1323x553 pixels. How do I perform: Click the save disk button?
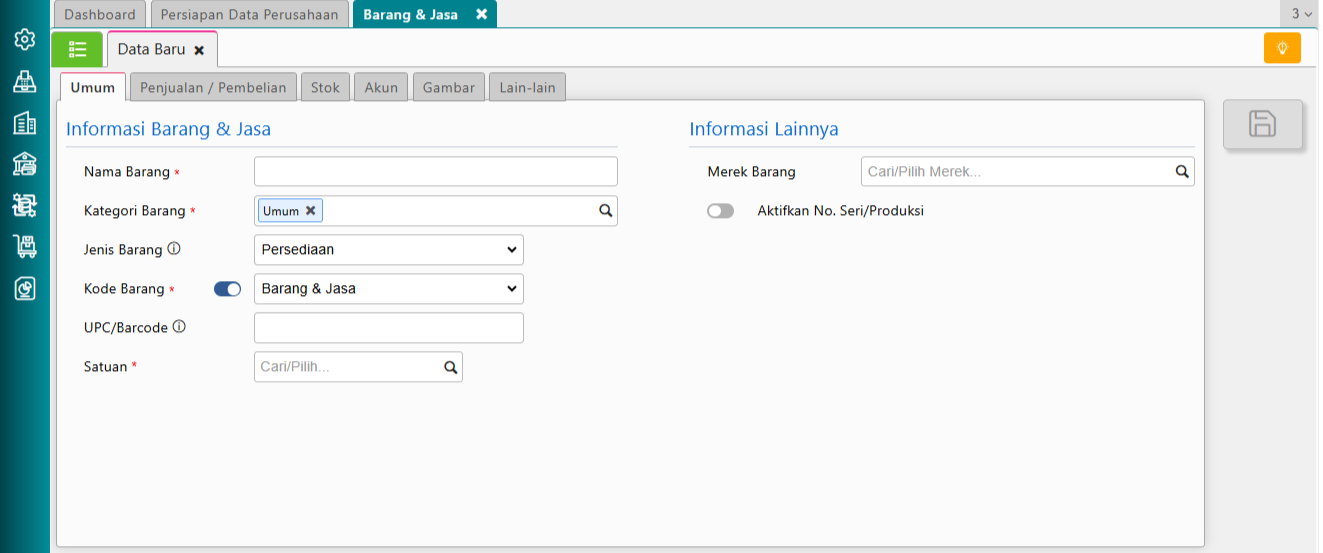[x=1263, y=124]
